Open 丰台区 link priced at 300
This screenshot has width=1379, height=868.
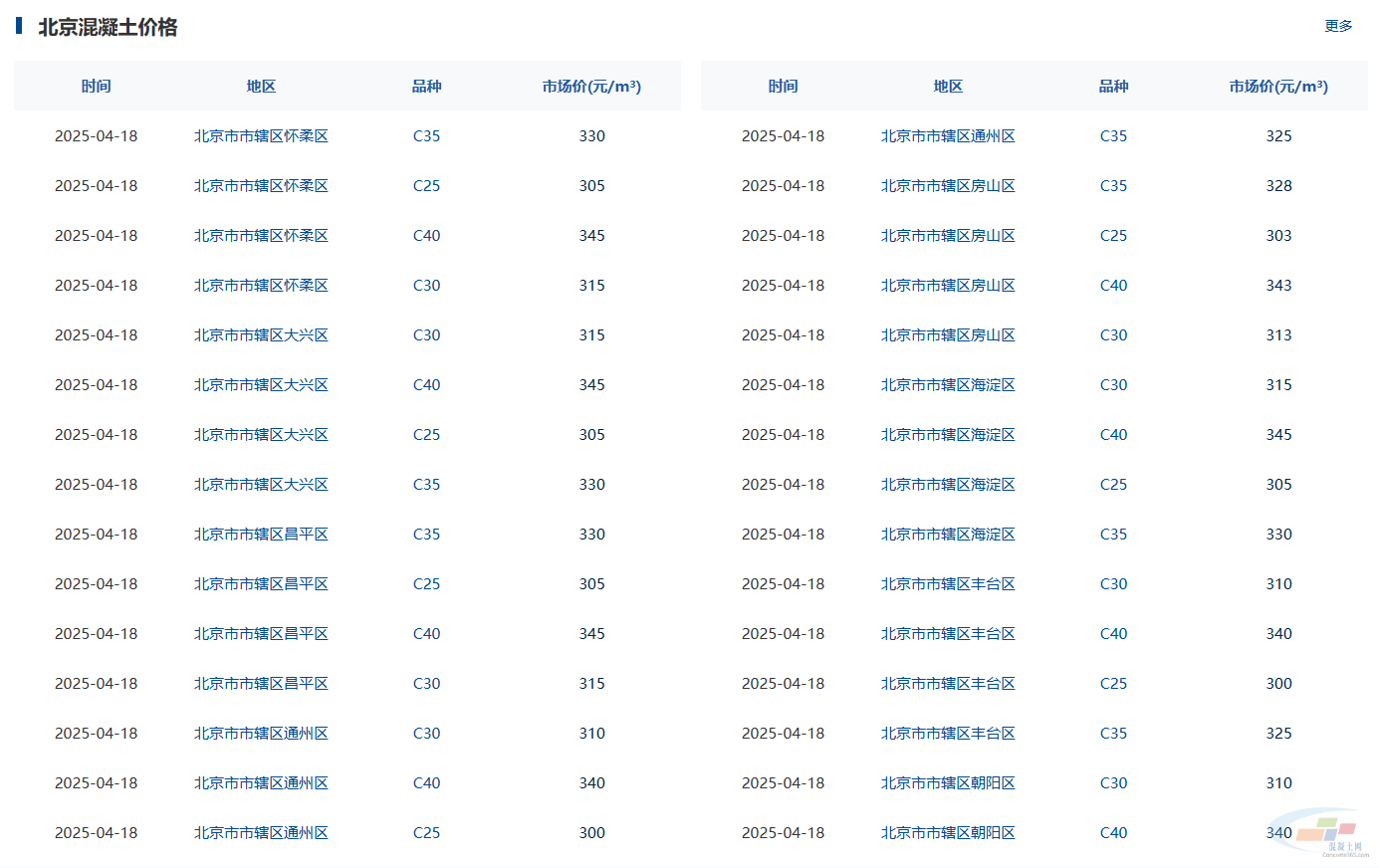[x=948, y=684]
